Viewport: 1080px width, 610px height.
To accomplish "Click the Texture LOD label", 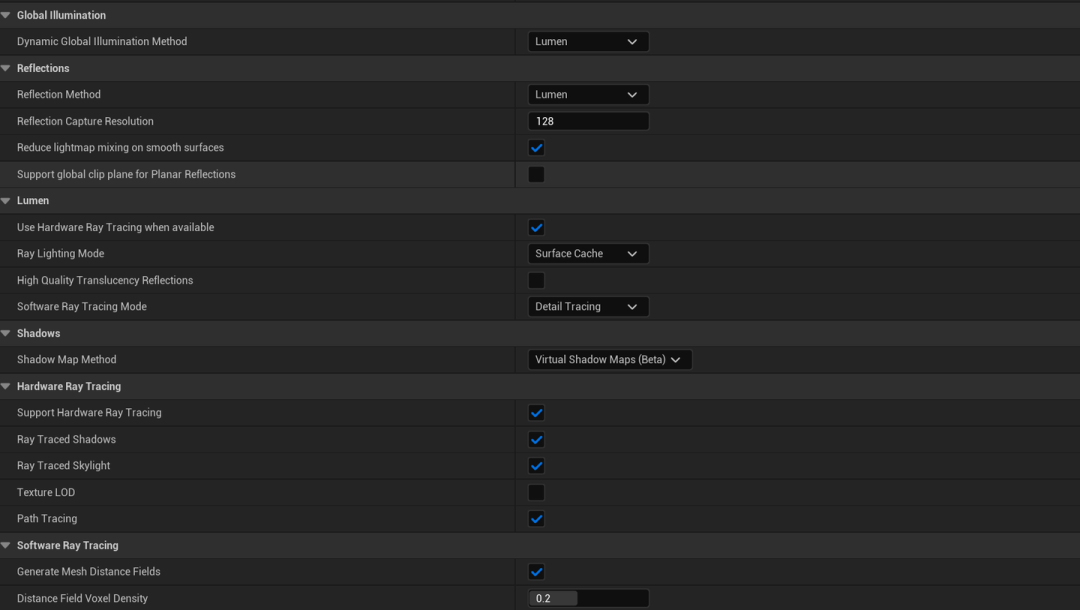I will (x=46, y=492).
